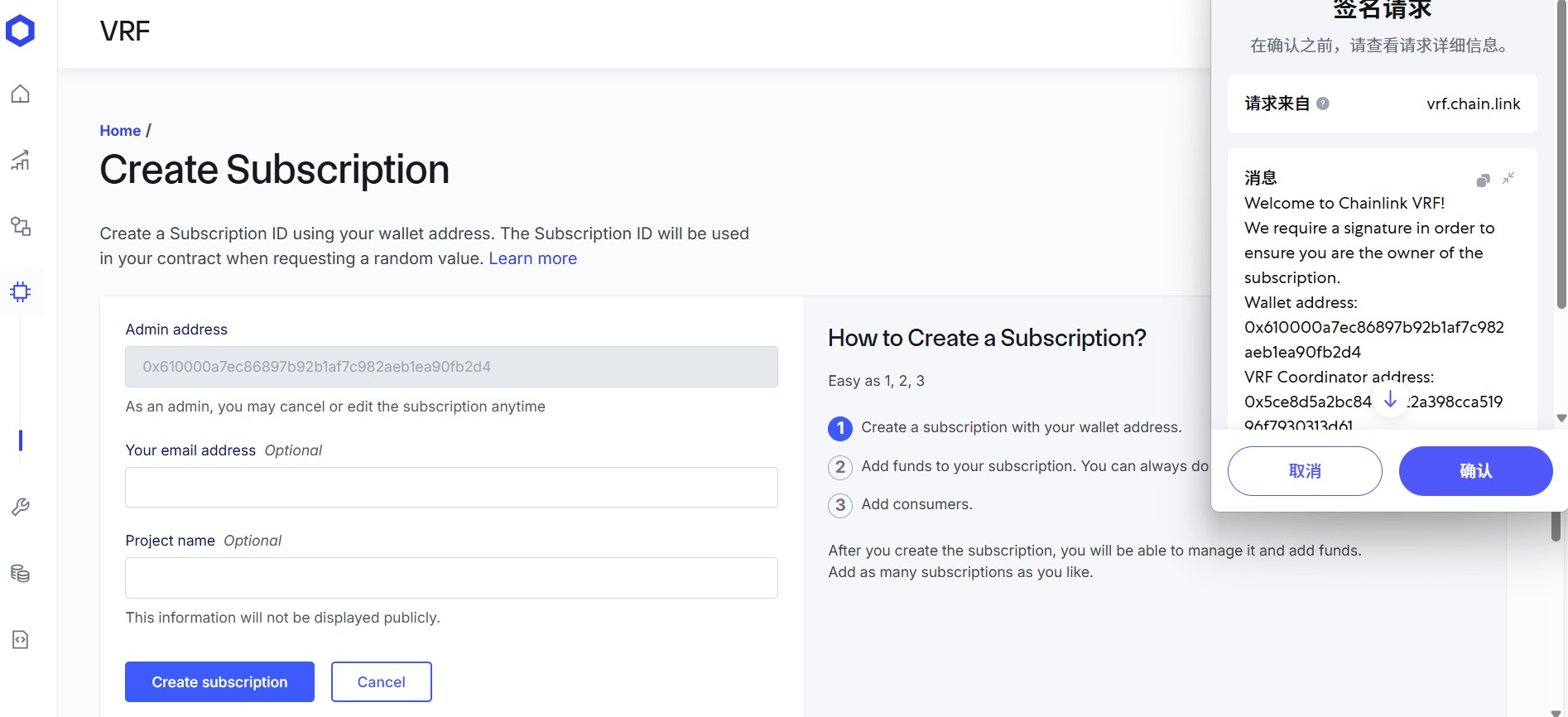Image resolution: width=1568 pixels, height=717 pixels.
Task: Click the Home breadcrumb link
Action: pyautogui.click(x=120, y=131)
